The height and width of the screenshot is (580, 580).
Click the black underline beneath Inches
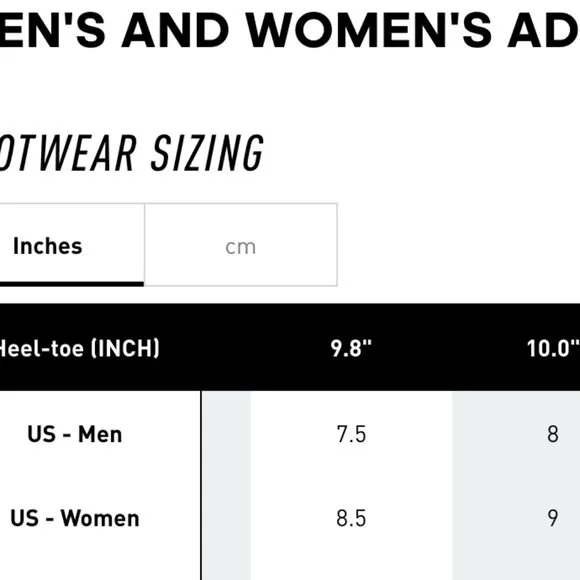pyautogui.click(x=72, y=284)
